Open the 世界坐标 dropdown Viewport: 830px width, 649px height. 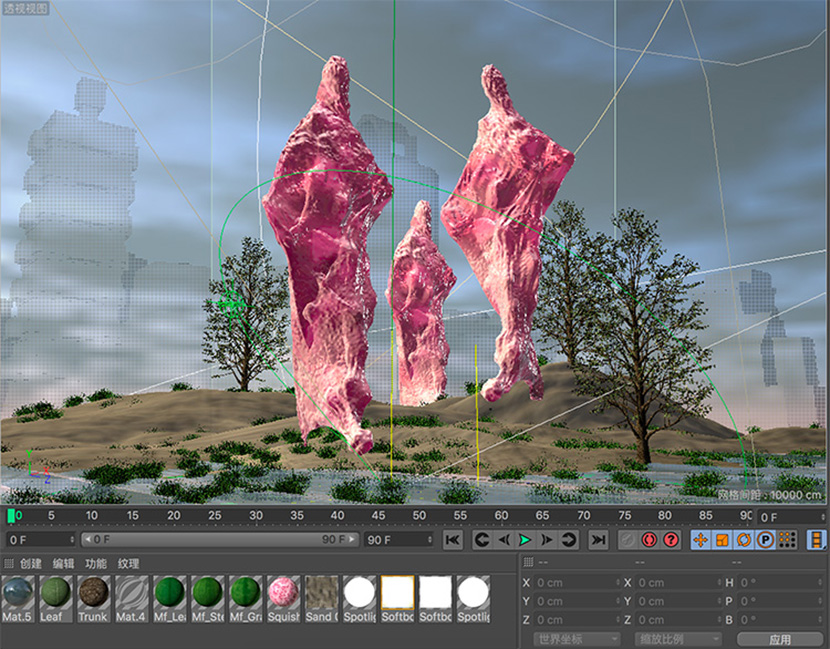point(576,639)
